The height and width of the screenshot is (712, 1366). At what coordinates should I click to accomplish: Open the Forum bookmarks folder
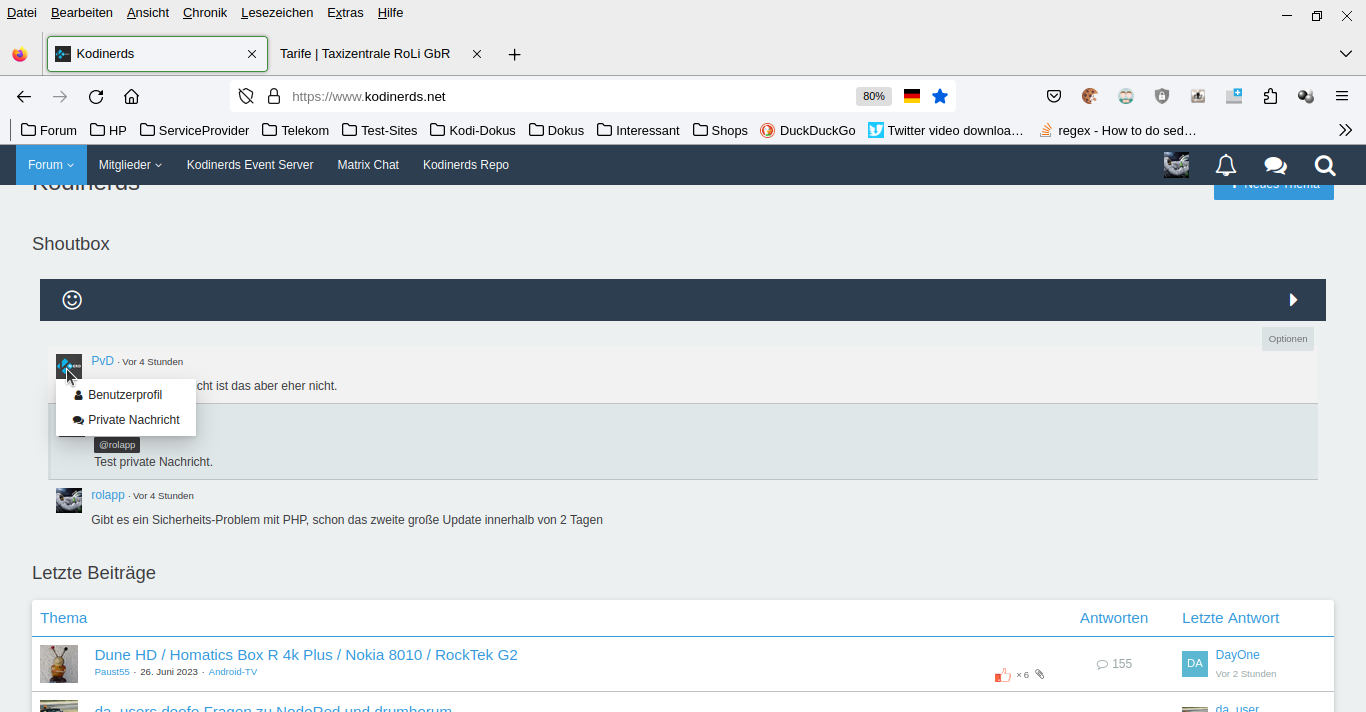pyautogui.click(x=49, y=130)
